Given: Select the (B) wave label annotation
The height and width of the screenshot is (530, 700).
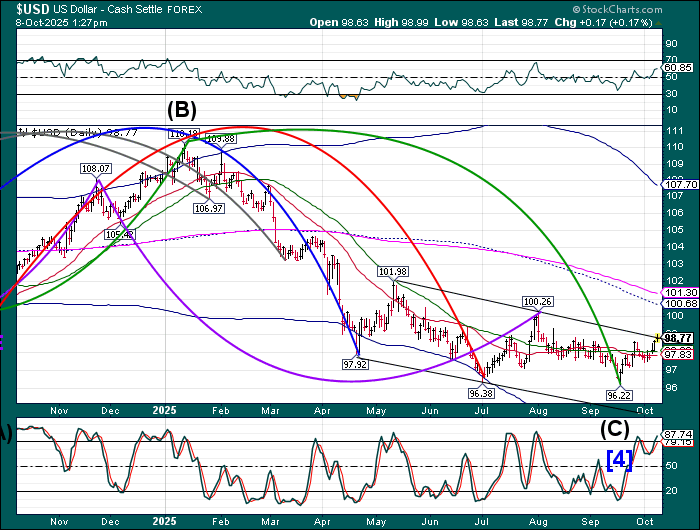Looking at the screenshot, I should pyautogui.click(x=182, y=109).
